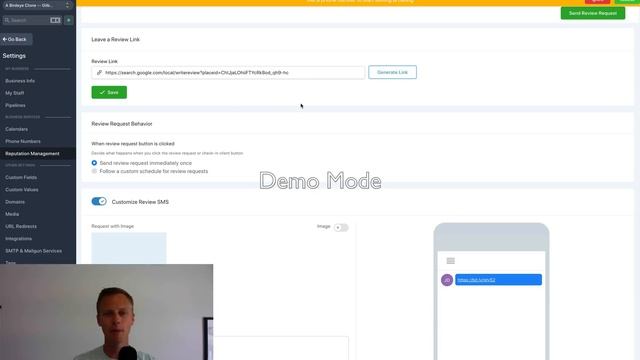Click the menu icon in phone preview
The width and height of the screenshot is (640, 360).
(451, 261)
